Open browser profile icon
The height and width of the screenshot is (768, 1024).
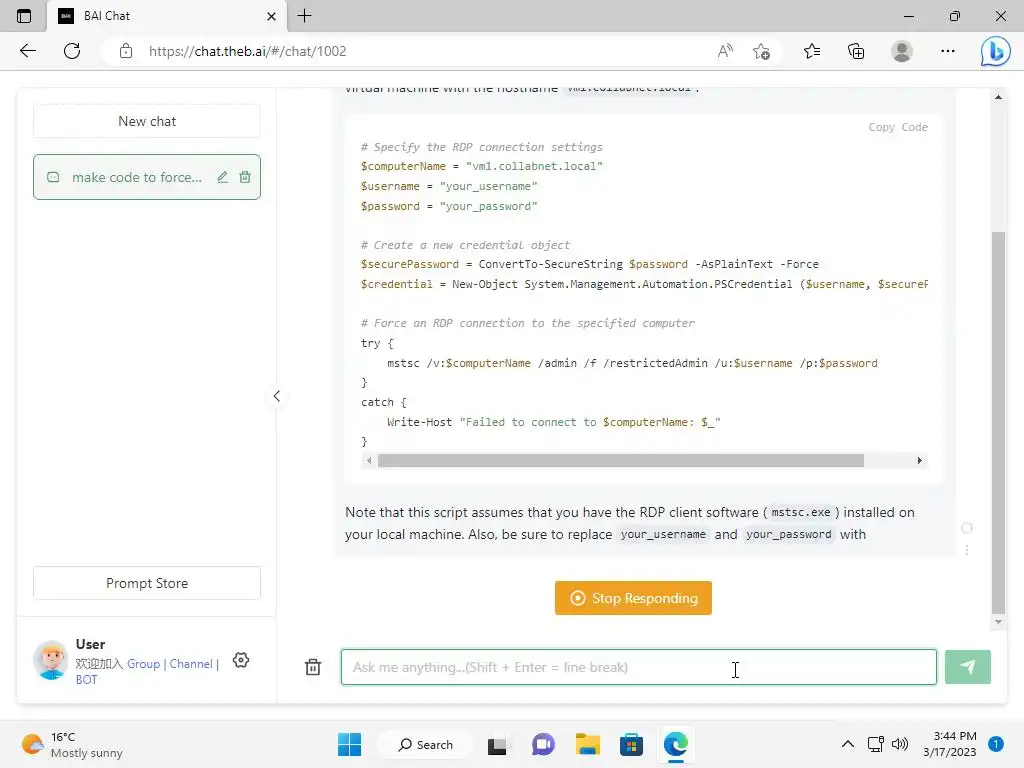(902, 51)
